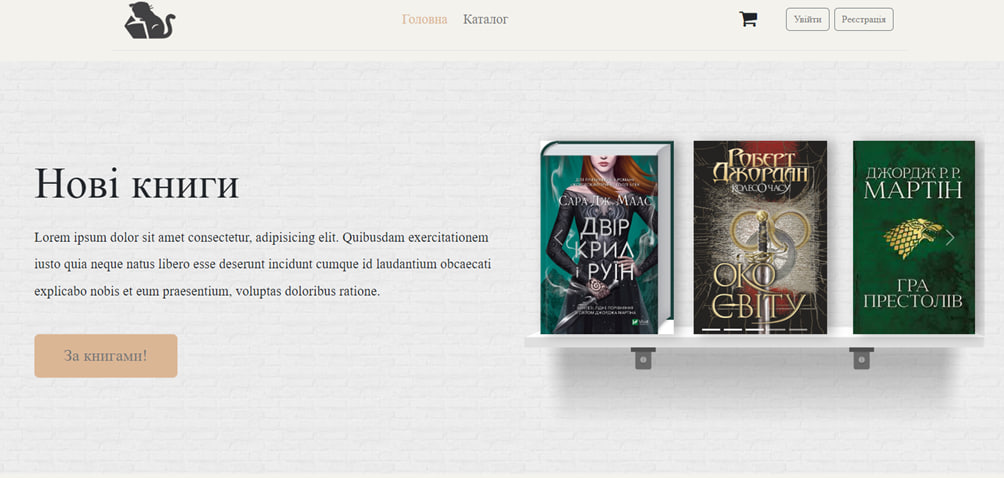Click the Увійти login button
1004x478 pixels.
click(807, 19)
